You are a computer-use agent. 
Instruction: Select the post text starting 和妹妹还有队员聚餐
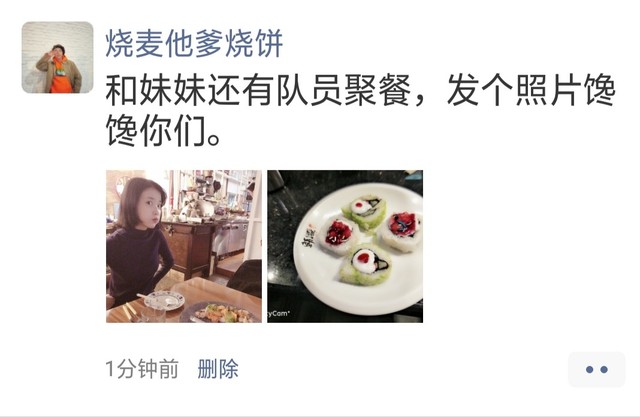click(360, 110)
